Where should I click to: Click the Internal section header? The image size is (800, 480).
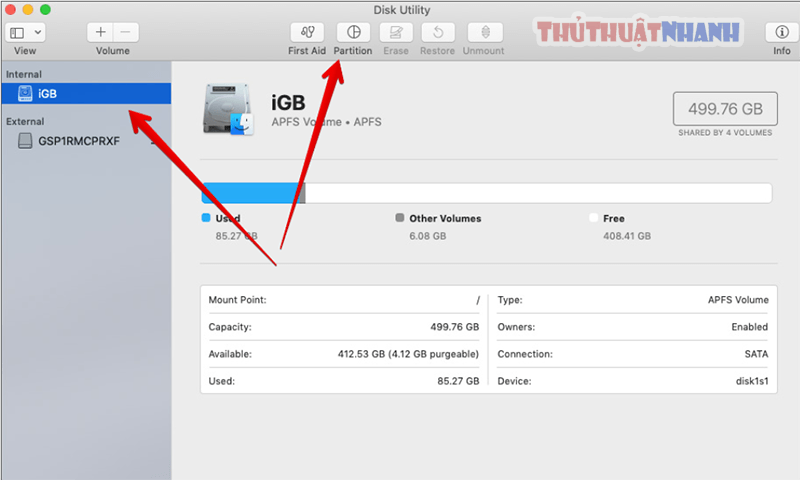[x=23, y=74]
